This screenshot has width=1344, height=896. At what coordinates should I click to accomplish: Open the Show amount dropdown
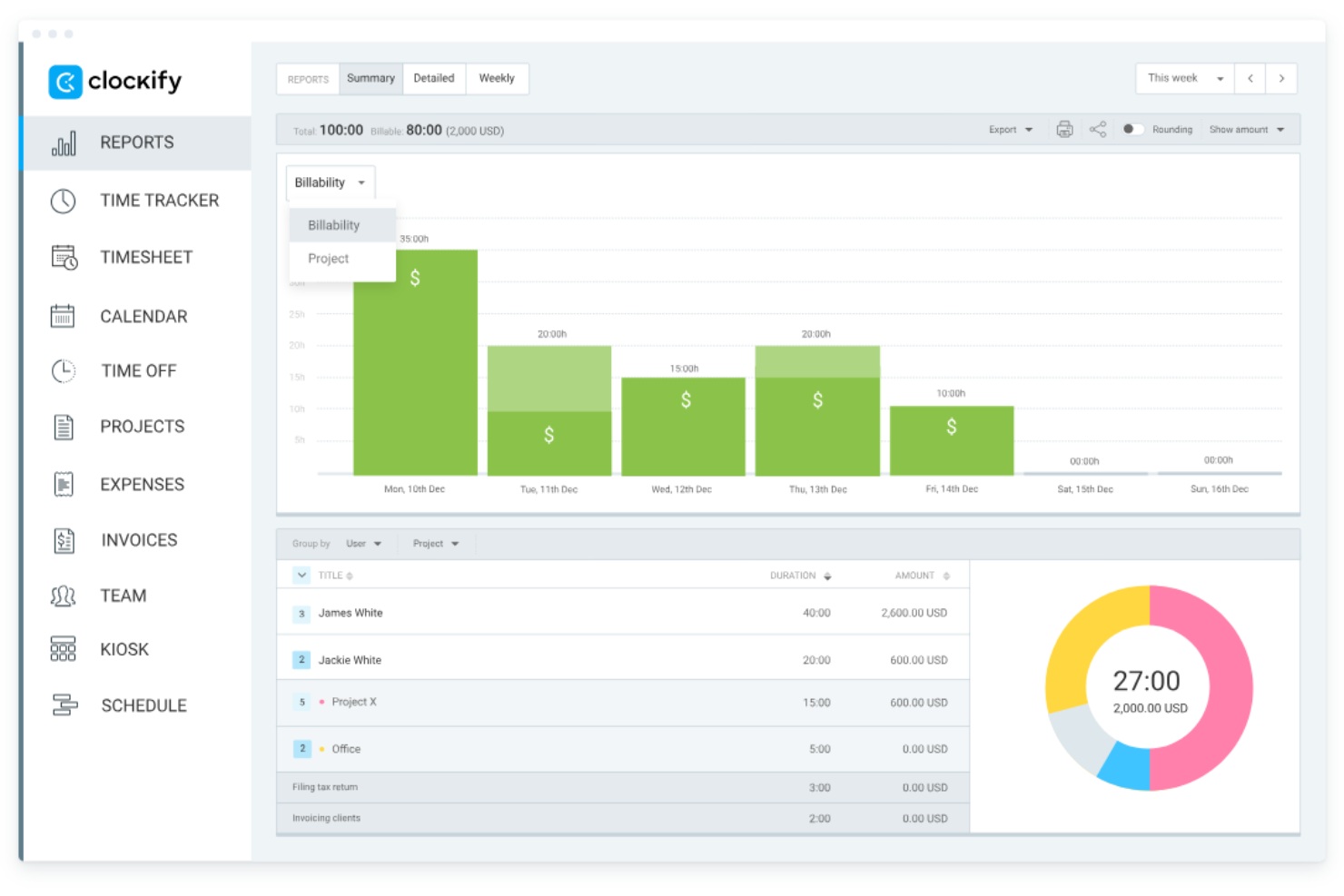point(1247,129)
